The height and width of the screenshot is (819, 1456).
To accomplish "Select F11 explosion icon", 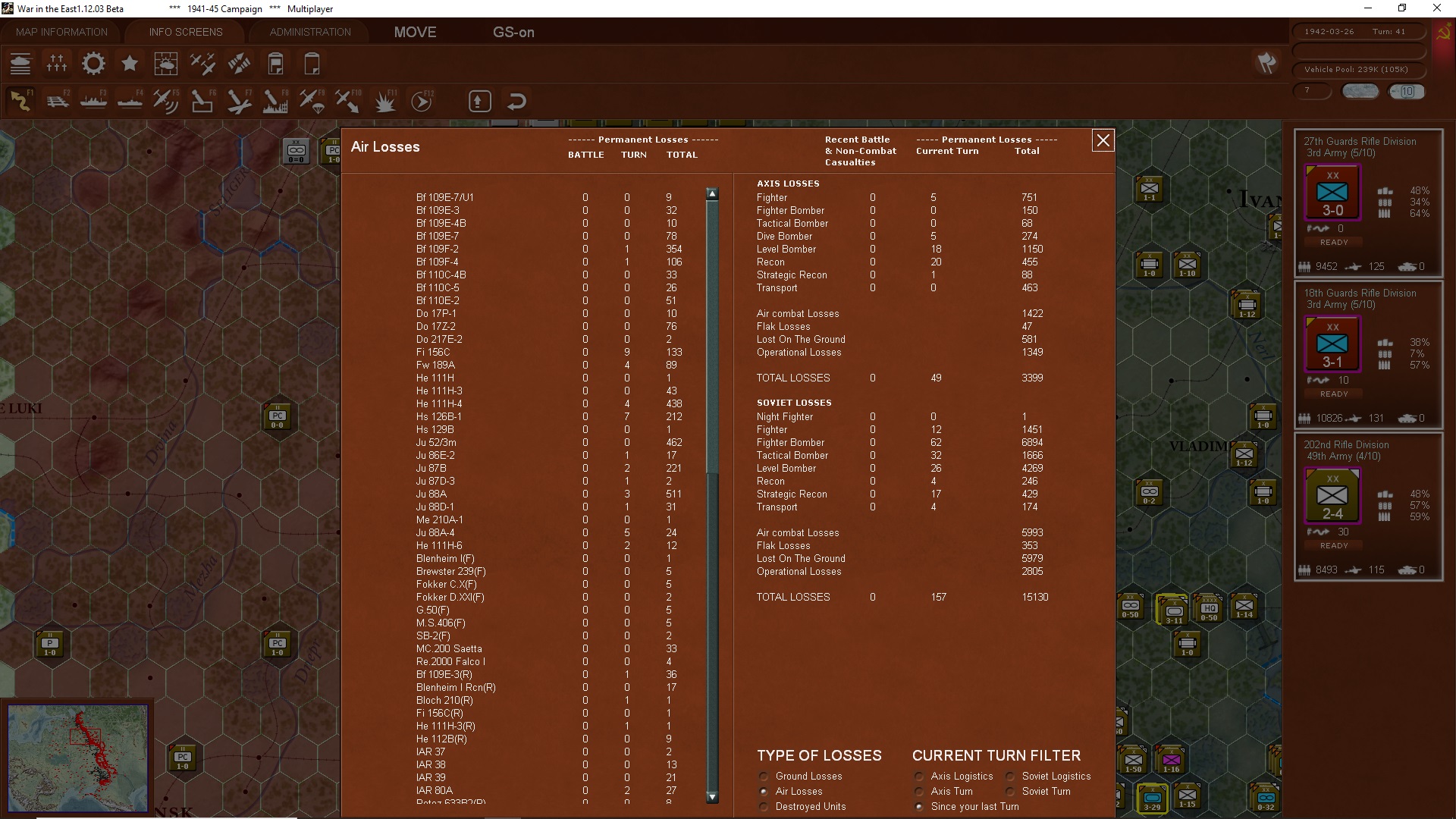I will click(384, 101).
